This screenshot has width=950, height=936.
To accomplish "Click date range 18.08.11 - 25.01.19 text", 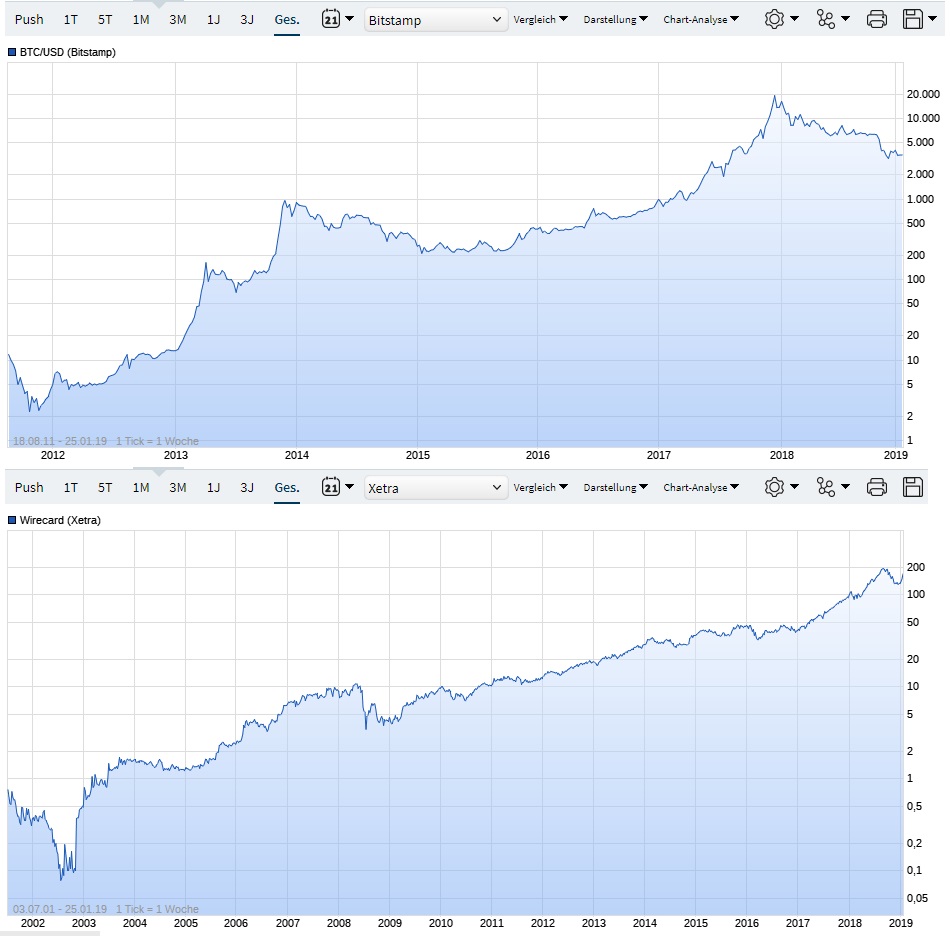I will click(x=59, y=441).
